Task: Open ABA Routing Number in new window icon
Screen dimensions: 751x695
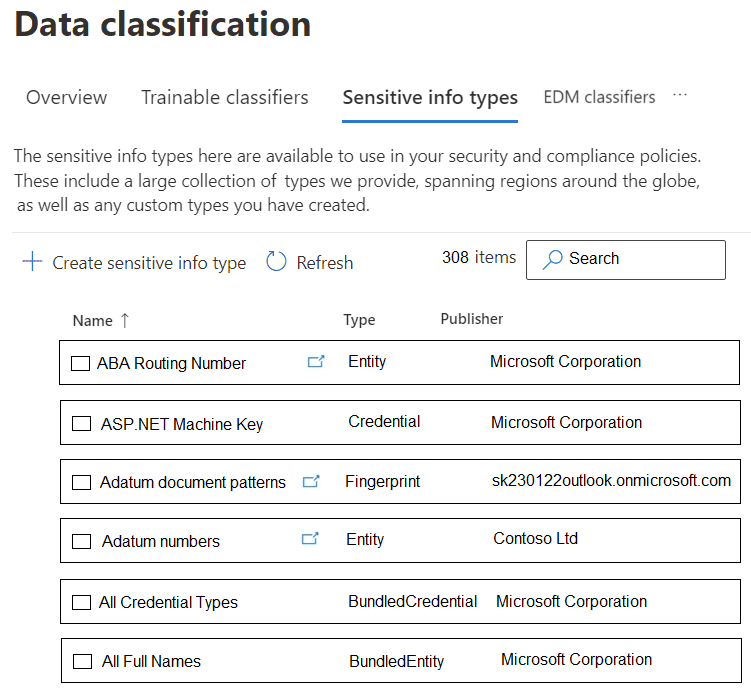Action: (x=316, y=361)
